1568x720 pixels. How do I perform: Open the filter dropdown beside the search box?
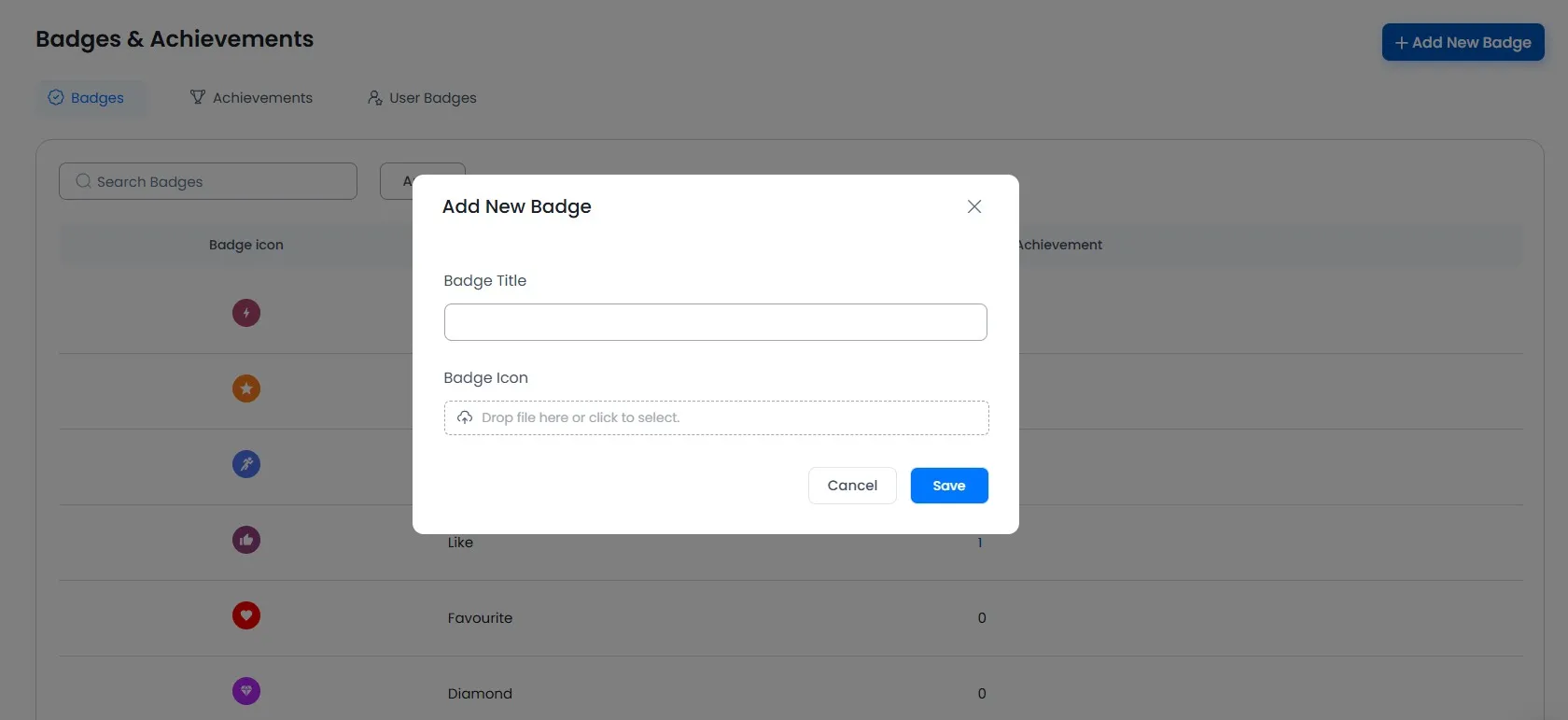point(422,181)
